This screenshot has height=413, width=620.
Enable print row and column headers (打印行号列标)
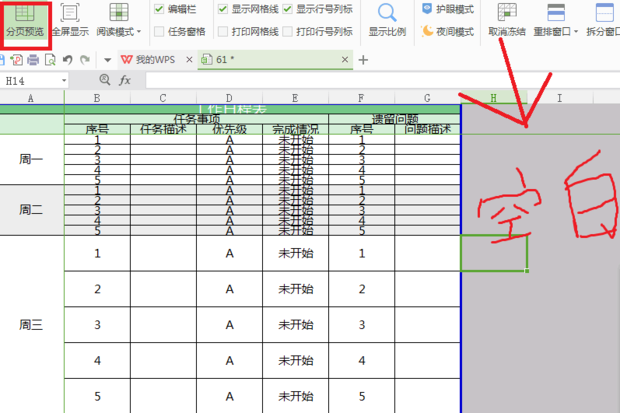pyautogui.click(x=287, y=32)
